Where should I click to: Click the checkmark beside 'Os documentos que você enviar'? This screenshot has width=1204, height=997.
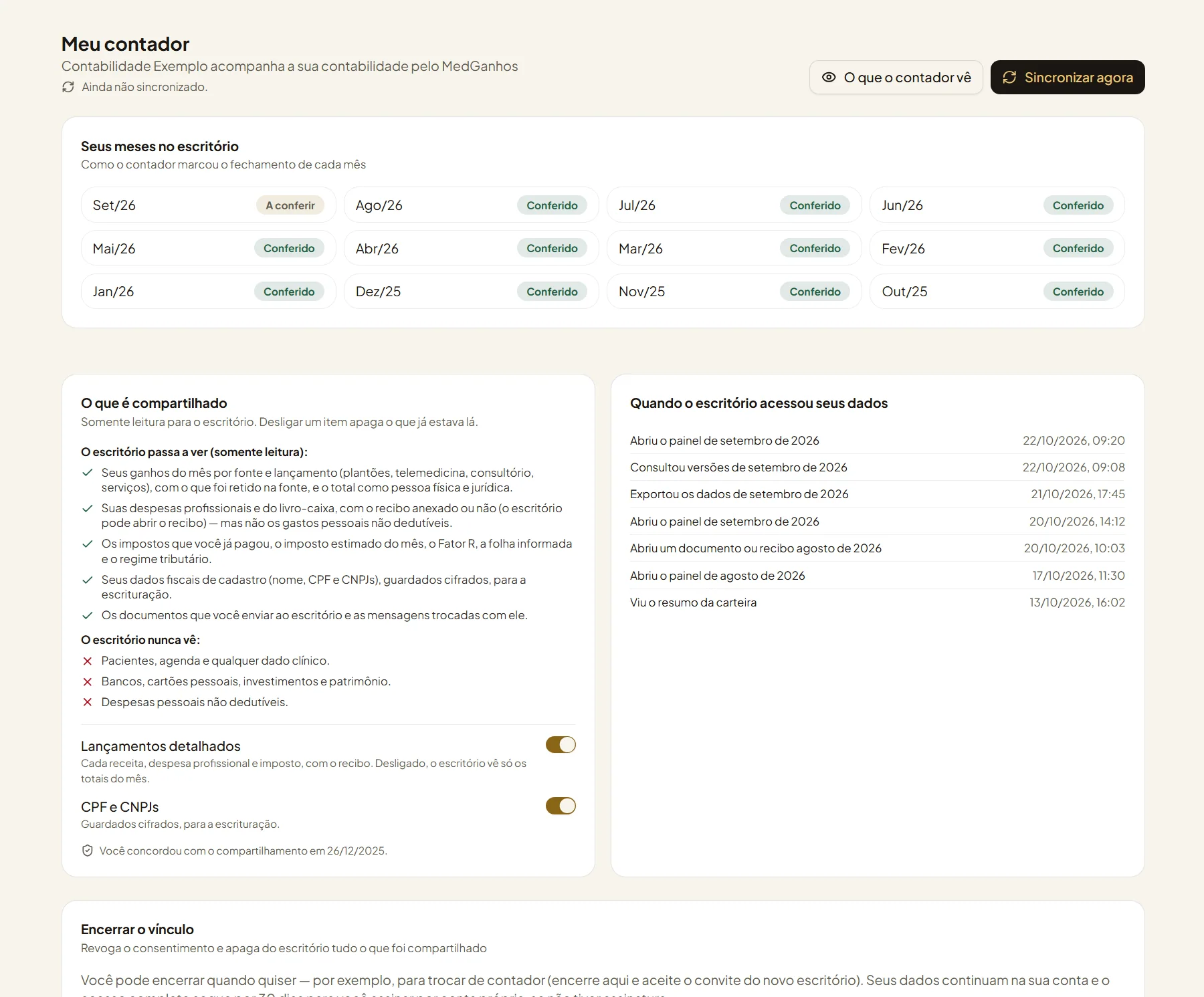pos(87,615)
